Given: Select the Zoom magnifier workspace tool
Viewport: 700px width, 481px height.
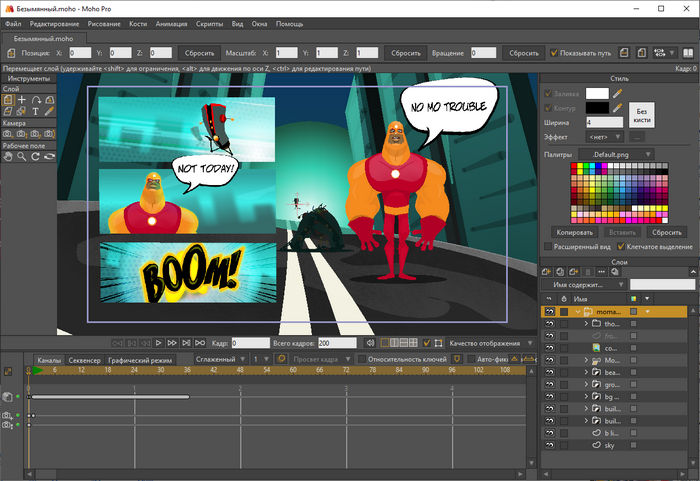Looking at the screenshot, I should (x=21, y=156).
